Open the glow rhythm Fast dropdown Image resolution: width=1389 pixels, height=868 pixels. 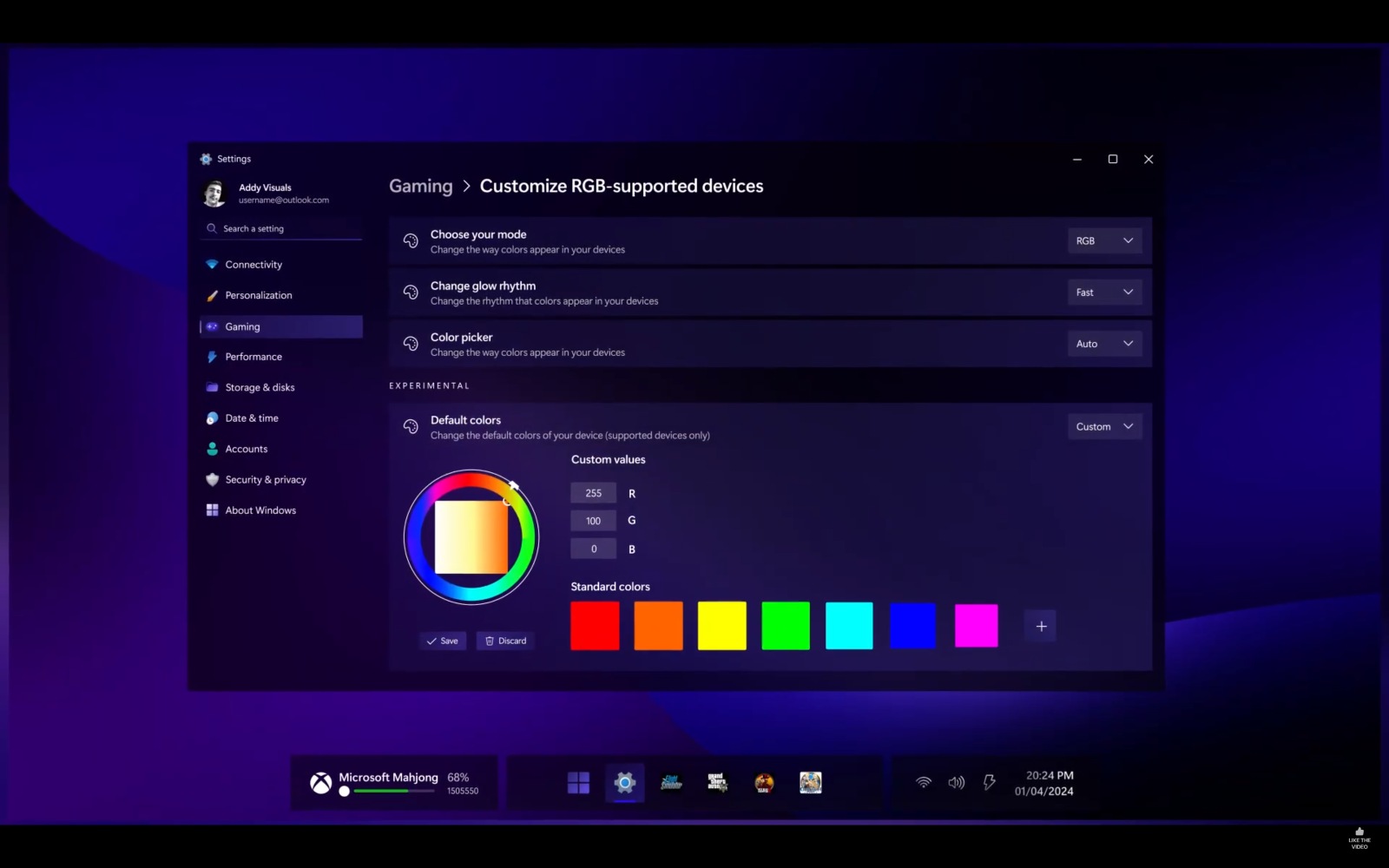coord(1104,293)
